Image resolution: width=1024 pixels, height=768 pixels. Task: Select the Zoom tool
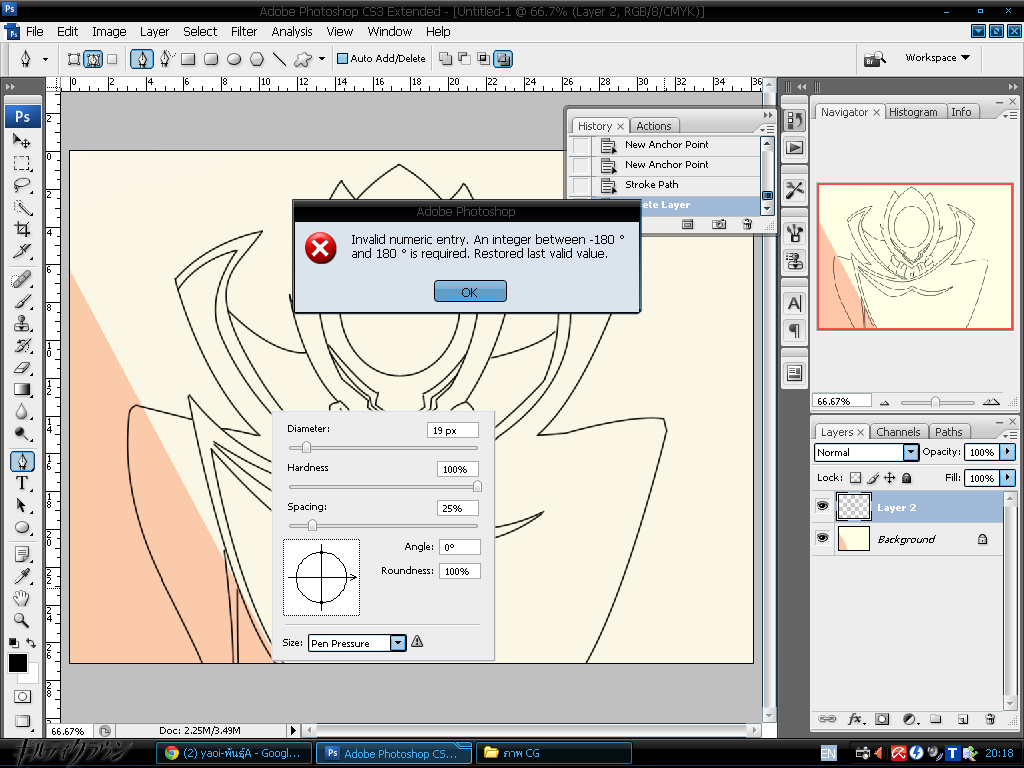(22, 620)
